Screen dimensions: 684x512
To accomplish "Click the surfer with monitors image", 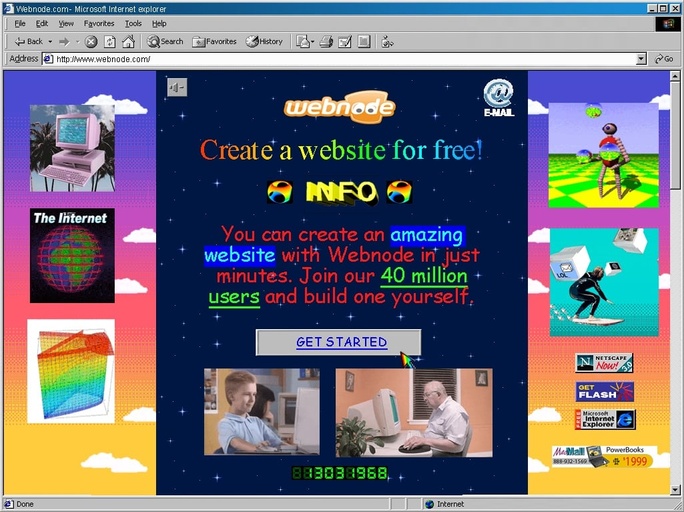I will coord(605,282).
